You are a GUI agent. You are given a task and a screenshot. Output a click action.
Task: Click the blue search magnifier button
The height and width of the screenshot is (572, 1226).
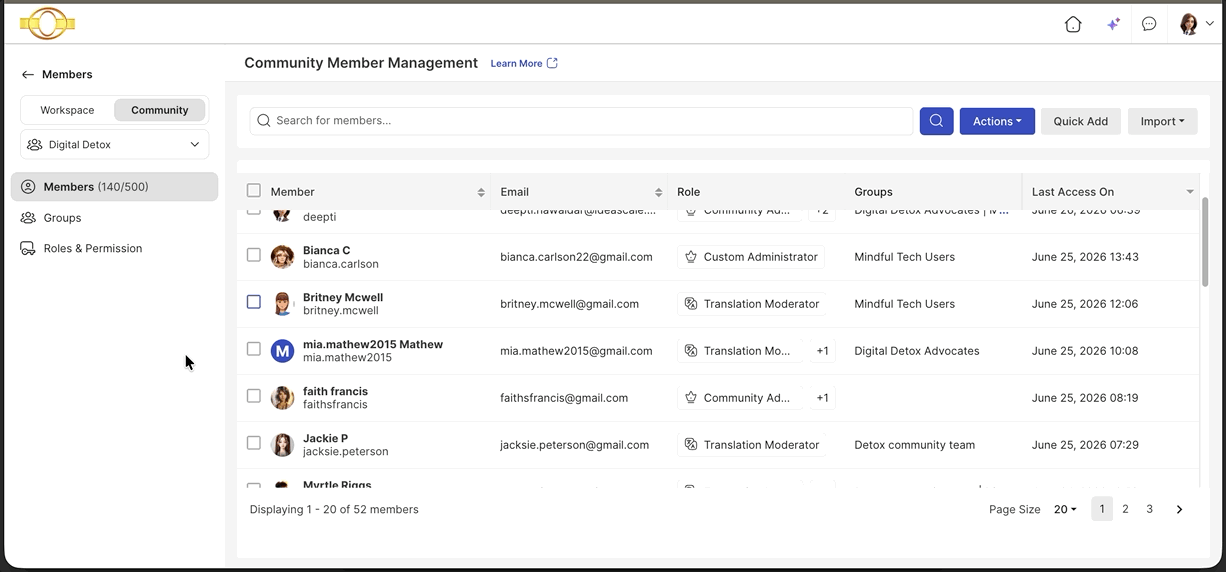coord(936,121)
